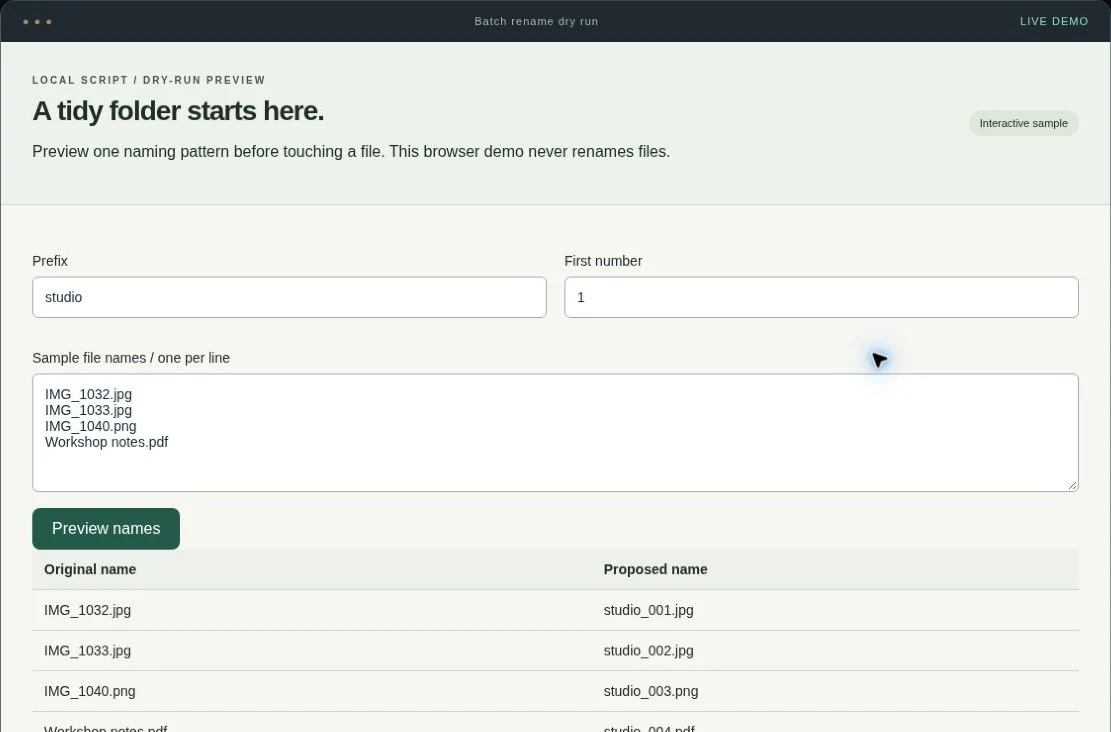Image resolution: width=1111 pixels, height=732 pixels.
Task: Click proposed name studio_001.jpg
Action: [648, 610]
